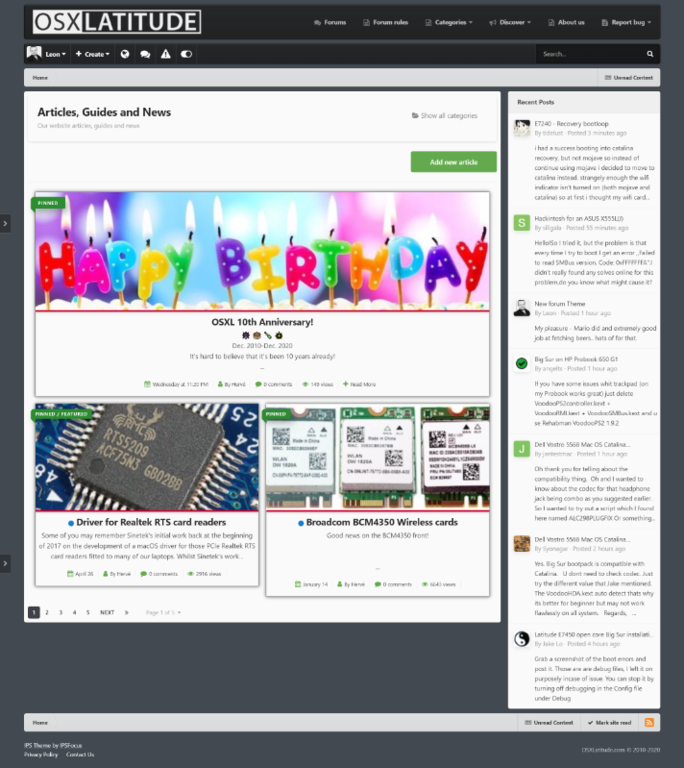Viewport: 684px width, 768px height.
Task: Go to Forum rules in the navigation
Action: [x=385, y=22]
